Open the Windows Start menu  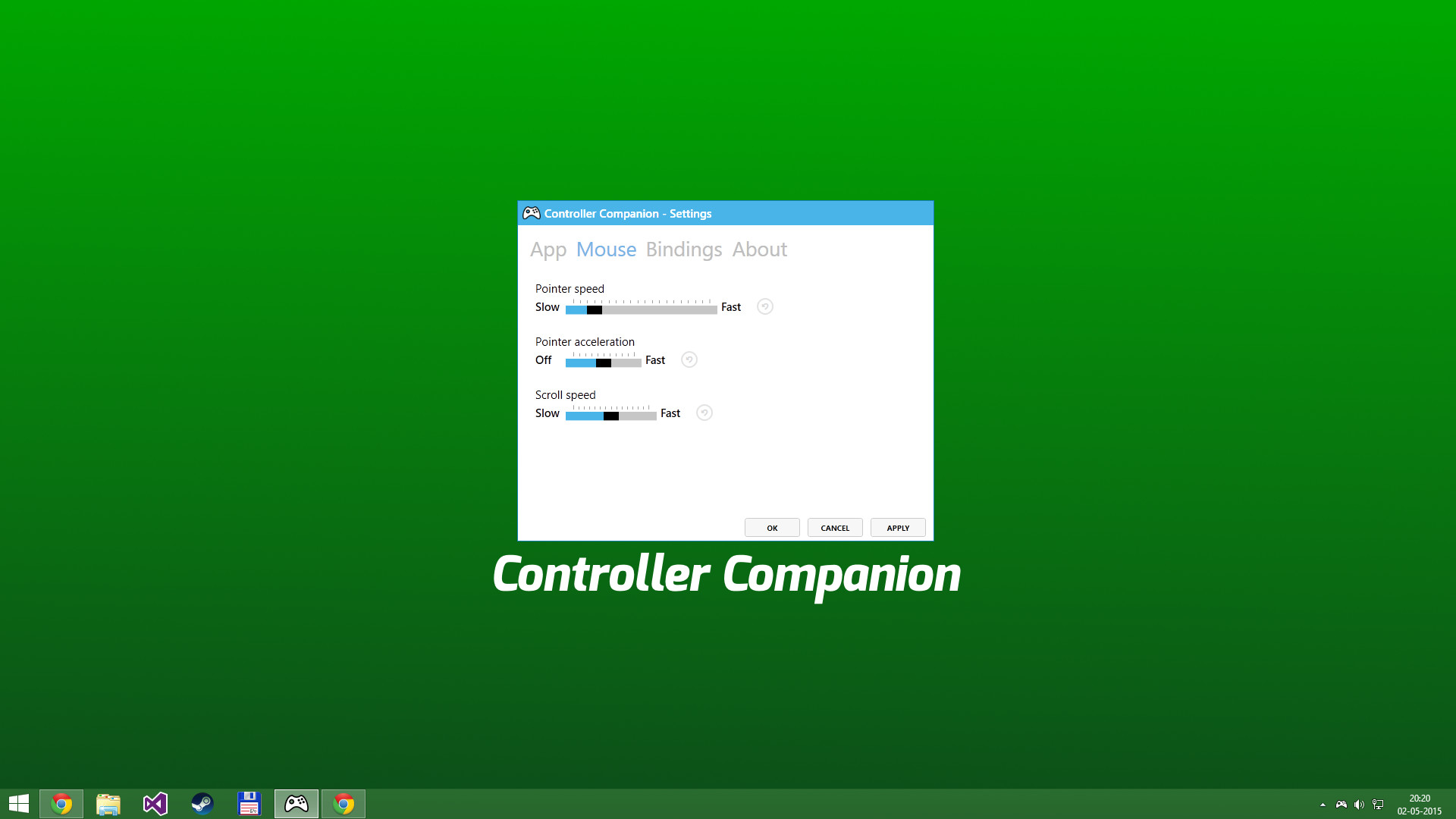pyautogui.click(x=18, y=803)
